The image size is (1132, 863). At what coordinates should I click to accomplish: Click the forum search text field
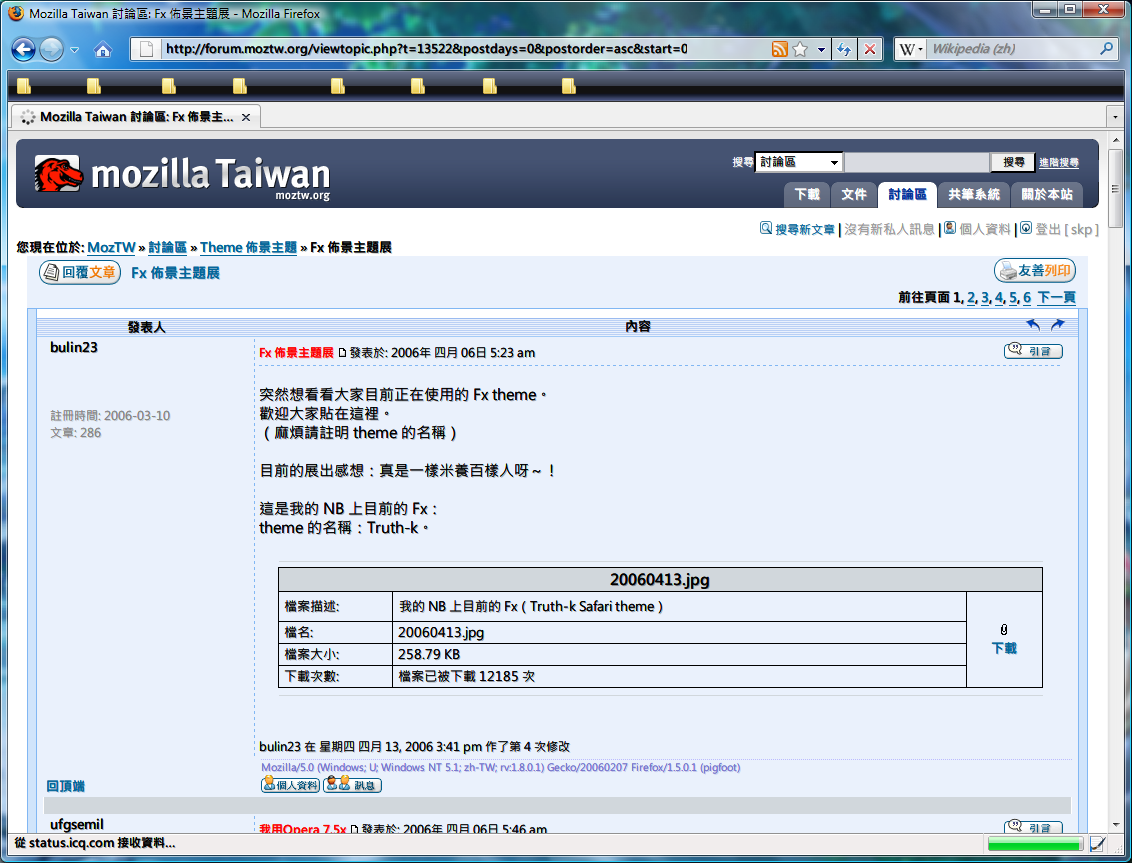[916, 162]
